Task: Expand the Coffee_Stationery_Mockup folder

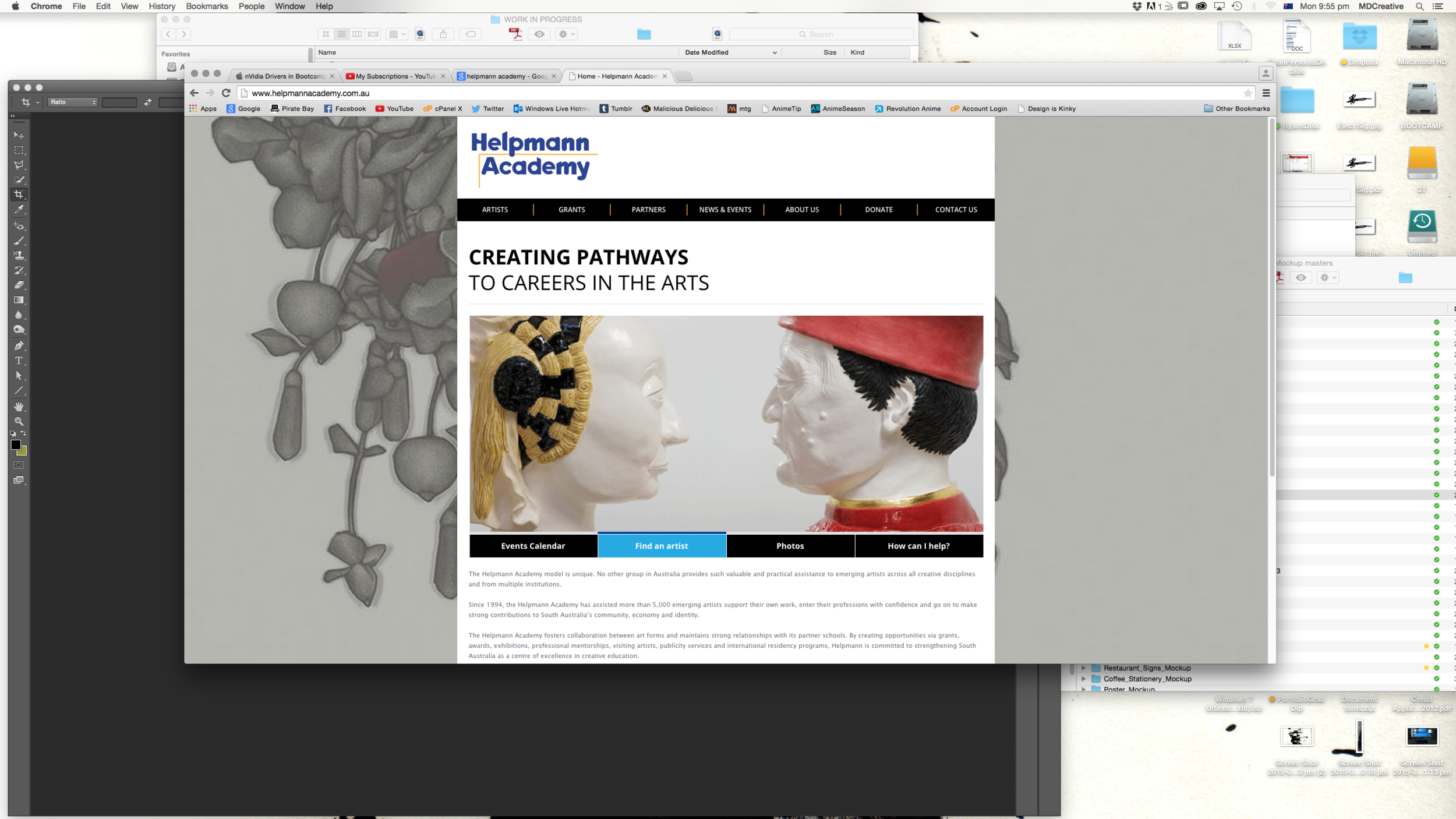Action: (x=1084, y=679)
